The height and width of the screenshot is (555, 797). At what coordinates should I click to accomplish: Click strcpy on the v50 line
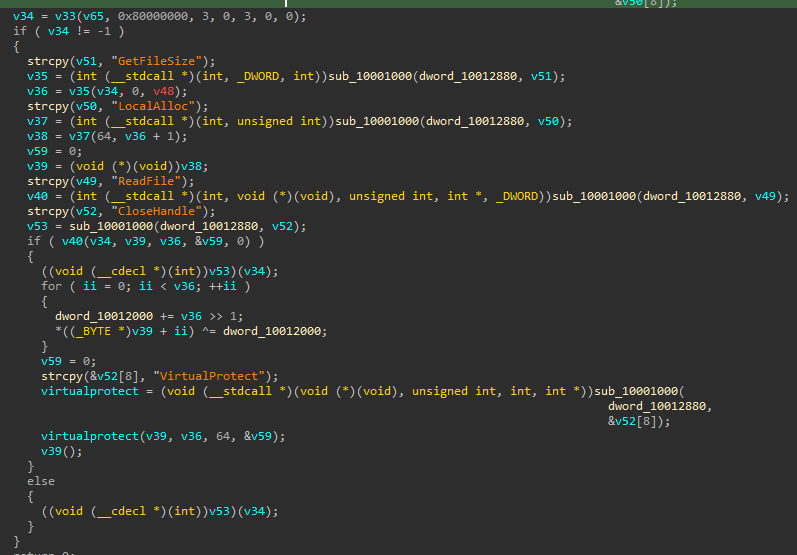coord(48,106)
